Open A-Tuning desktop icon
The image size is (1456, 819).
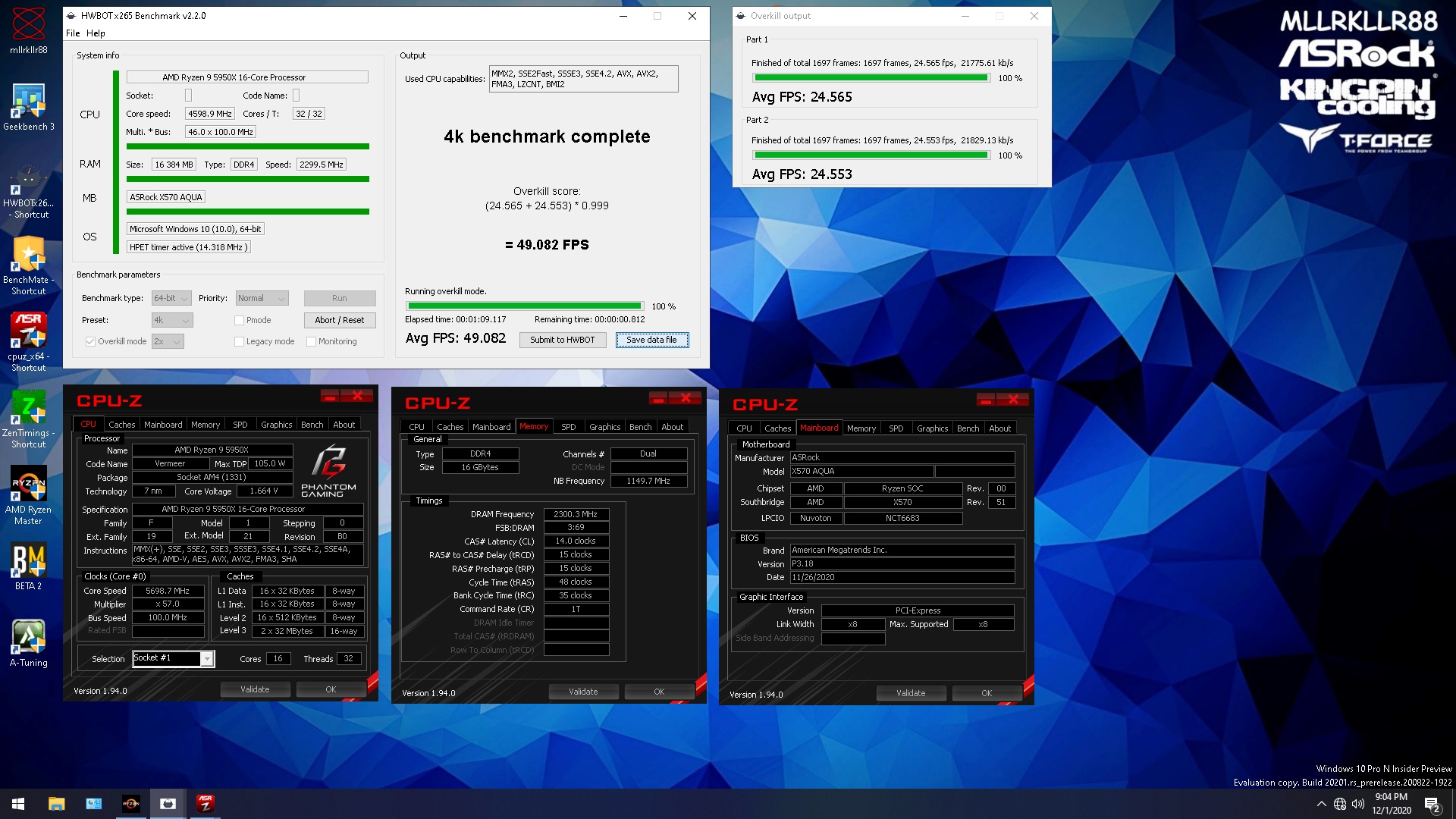coord(28,643)
